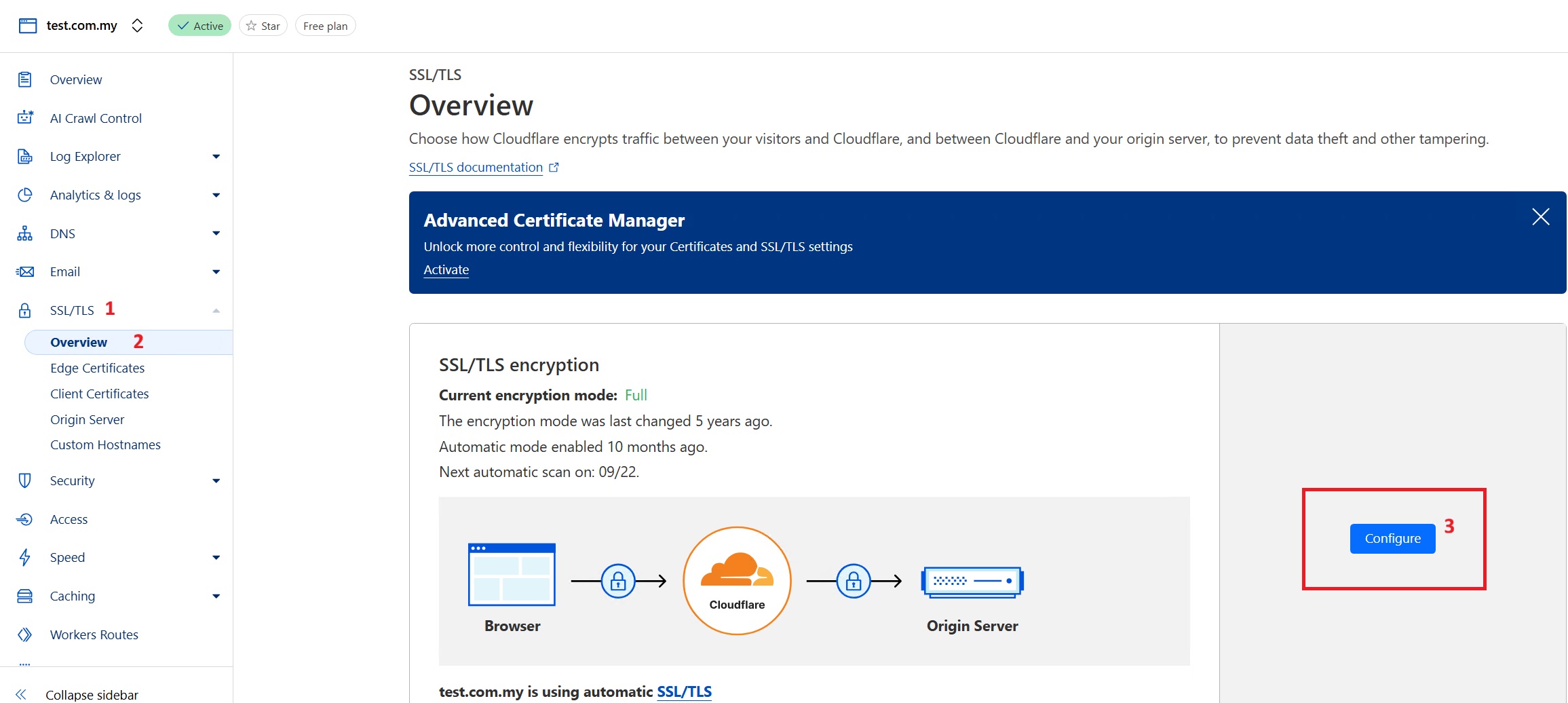1568x703 pixels.
Task: Activate Advanced Certificate Manager
Action: click(x=446, y=269)
